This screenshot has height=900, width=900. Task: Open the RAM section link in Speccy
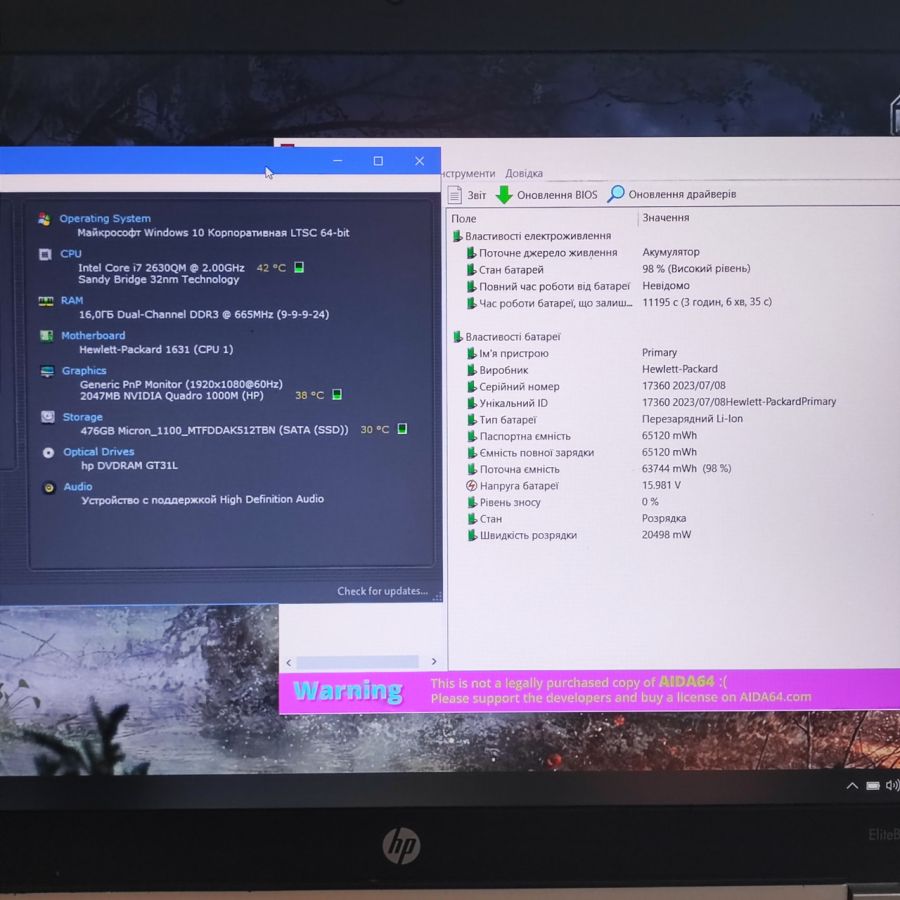click(72, 300)
